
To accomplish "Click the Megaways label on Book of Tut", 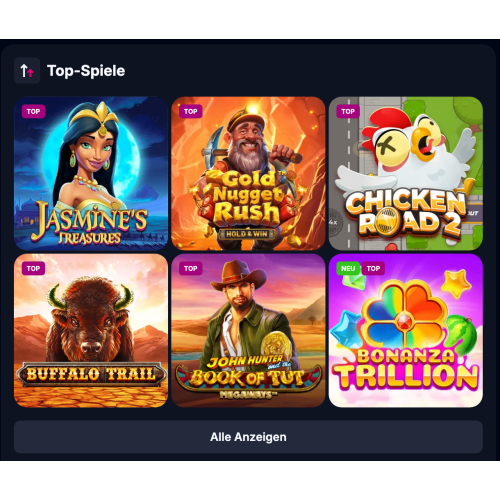I will (248, 395).
